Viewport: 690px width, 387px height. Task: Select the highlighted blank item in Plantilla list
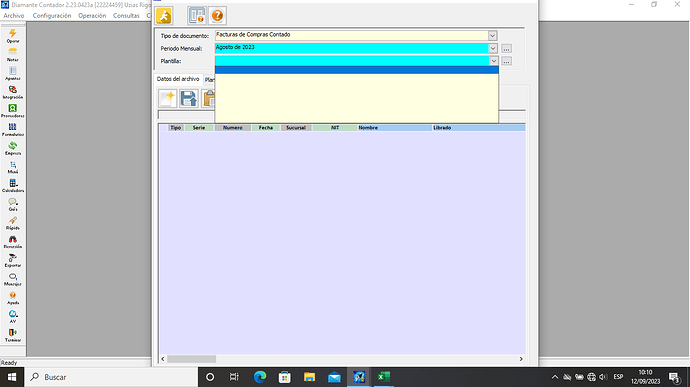point(356,70)
